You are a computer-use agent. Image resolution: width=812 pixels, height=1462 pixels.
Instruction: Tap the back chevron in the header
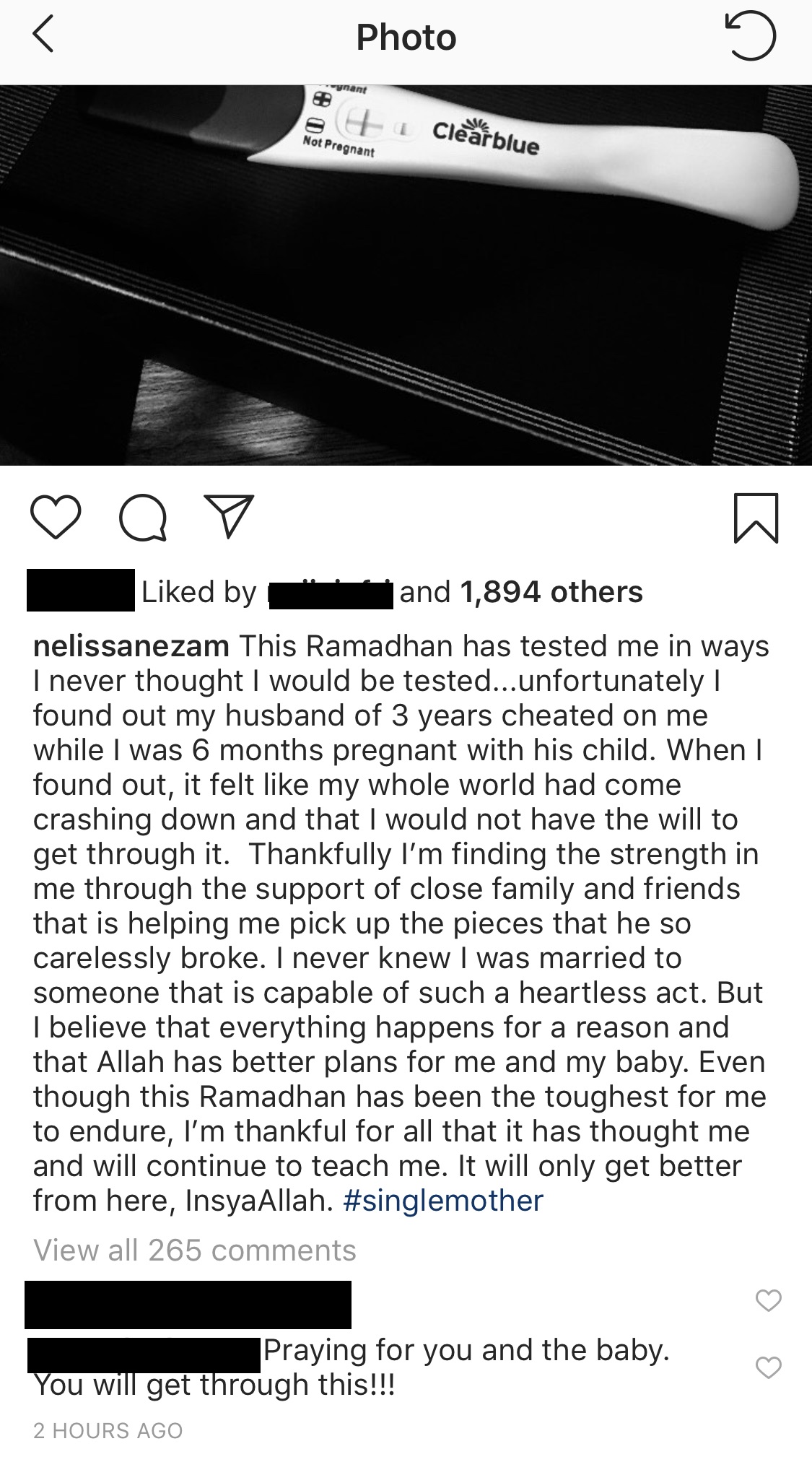pos(43,36)
